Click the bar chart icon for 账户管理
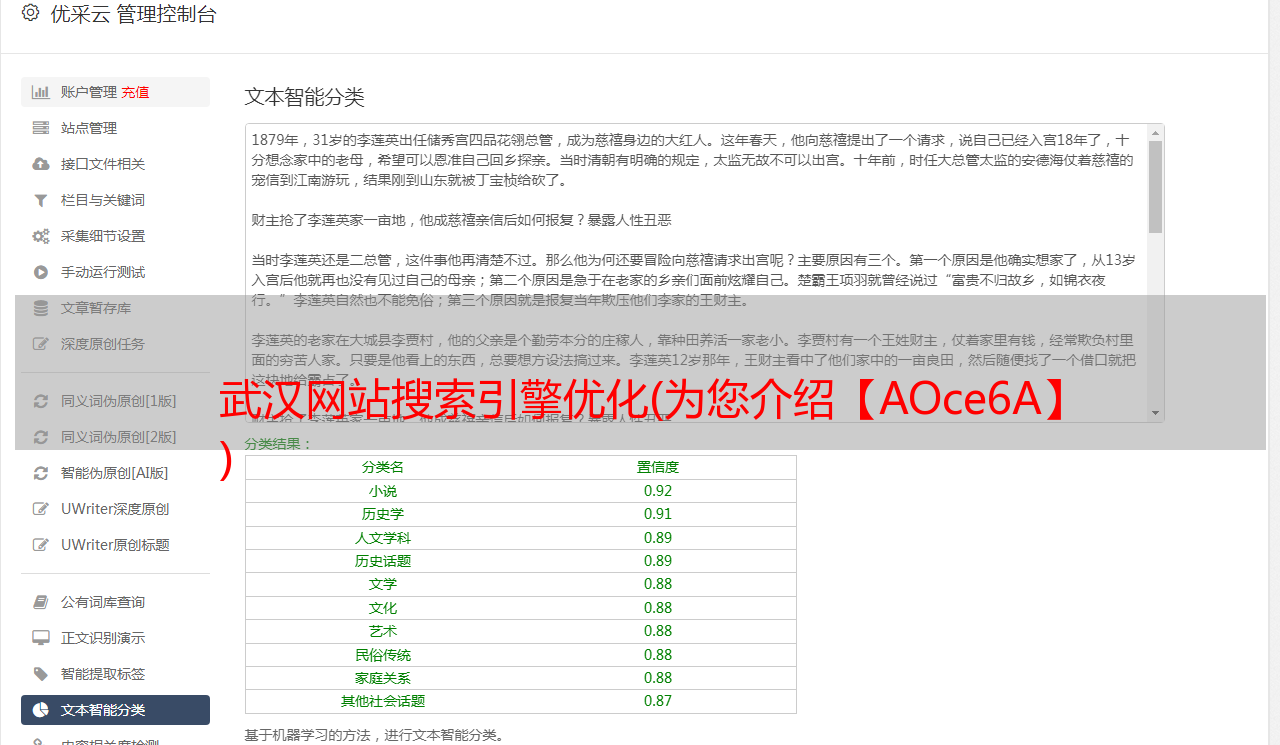This screenshot has width=1280, height=745. pos(40,92)
